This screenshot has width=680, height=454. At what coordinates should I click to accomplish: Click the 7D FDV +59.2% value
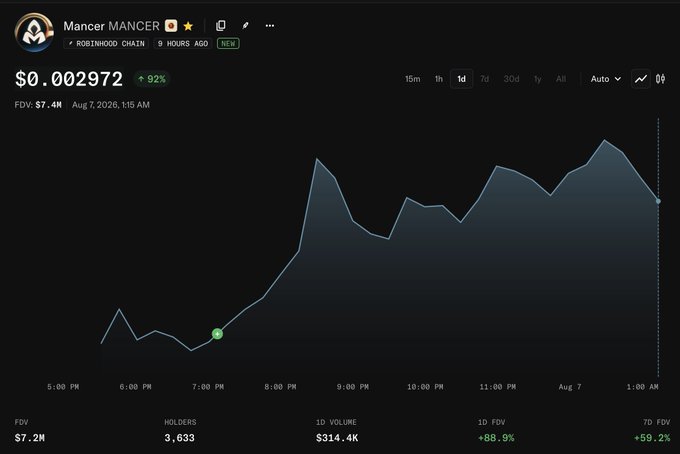652,438
